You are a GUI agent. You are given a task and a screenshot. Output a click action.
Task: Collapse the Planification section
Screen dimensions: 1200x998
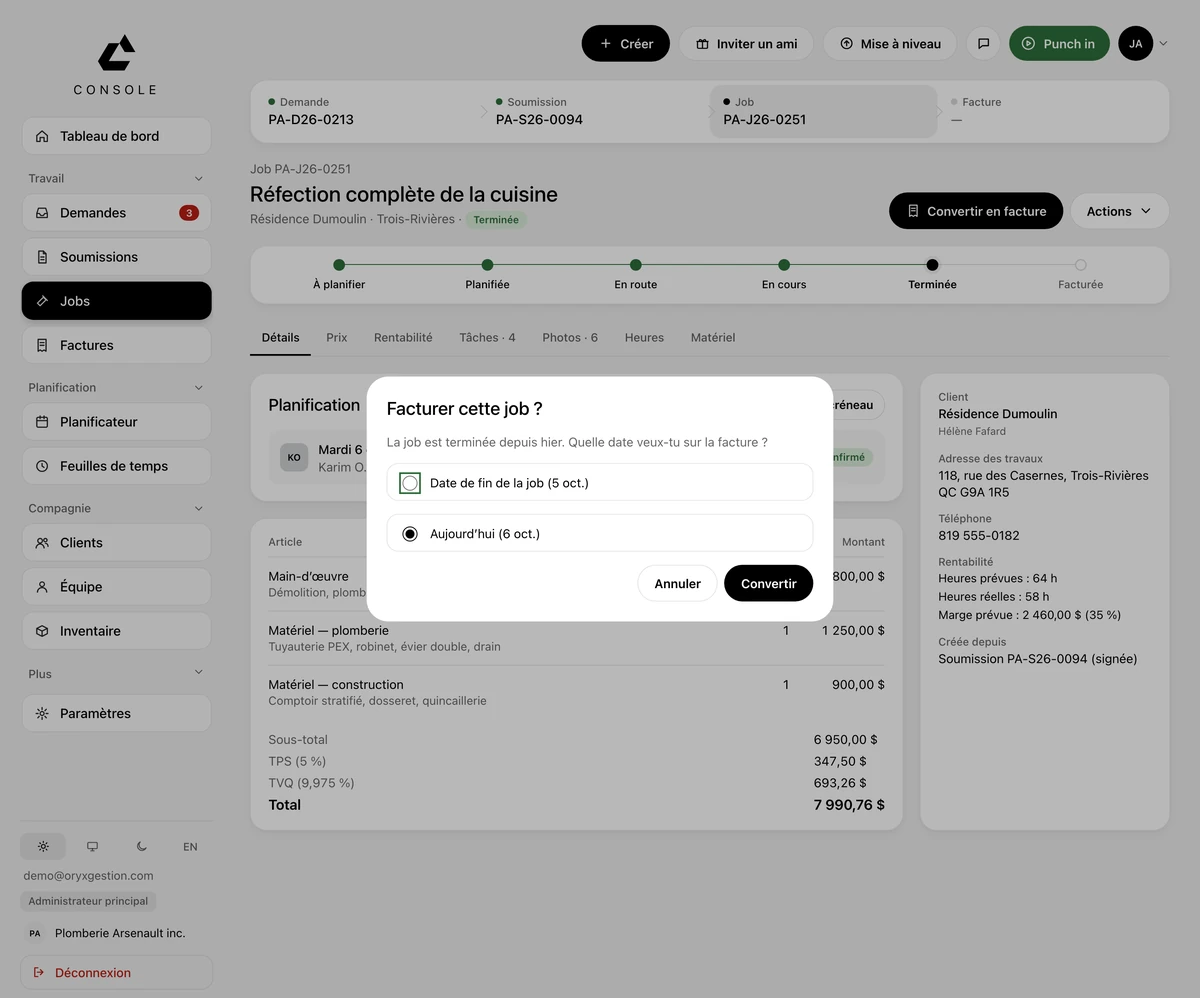[x=199, y=387]
